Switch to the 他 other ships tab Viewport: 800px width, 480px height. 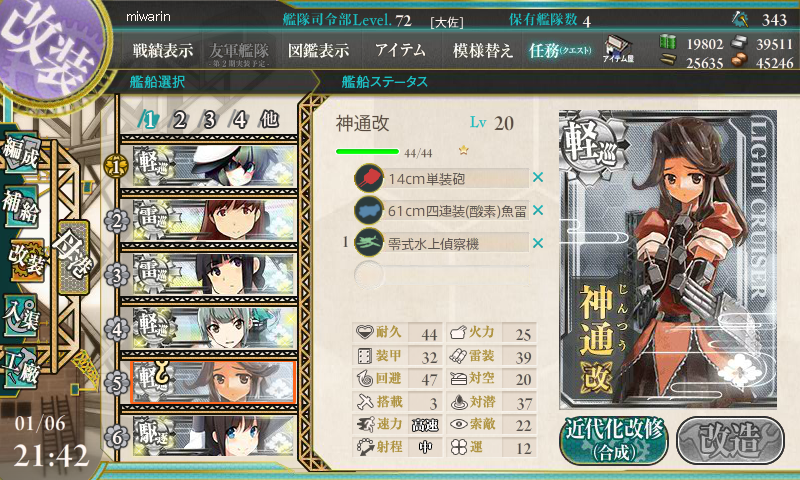269,119
